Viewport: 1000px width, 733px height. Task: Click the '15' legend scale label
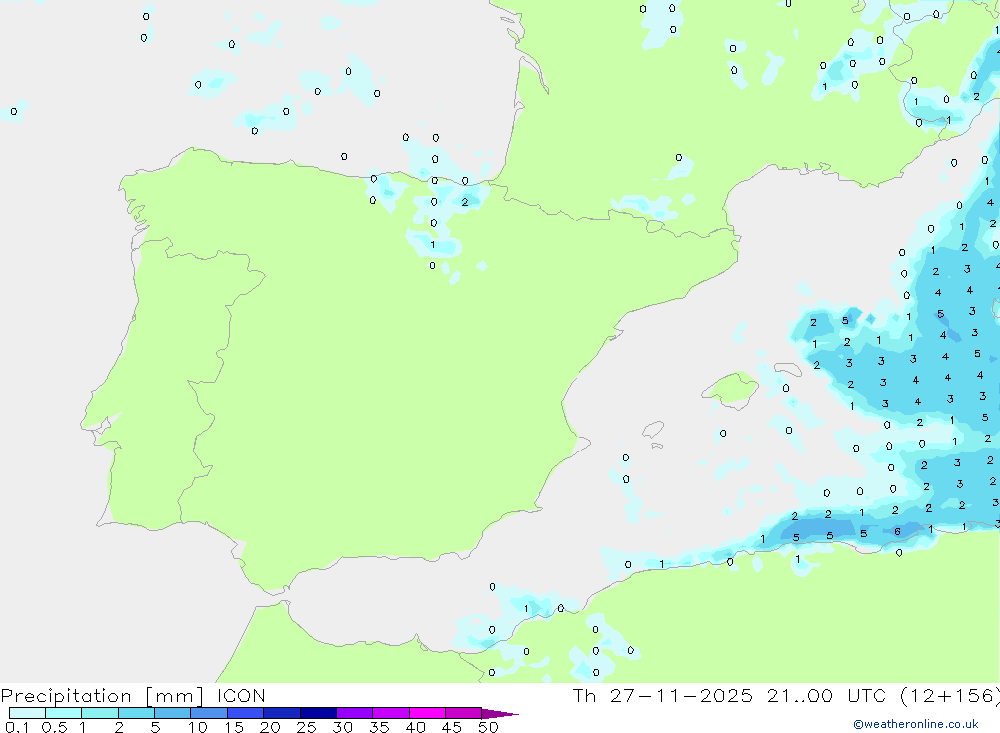[x=234, y=727]
